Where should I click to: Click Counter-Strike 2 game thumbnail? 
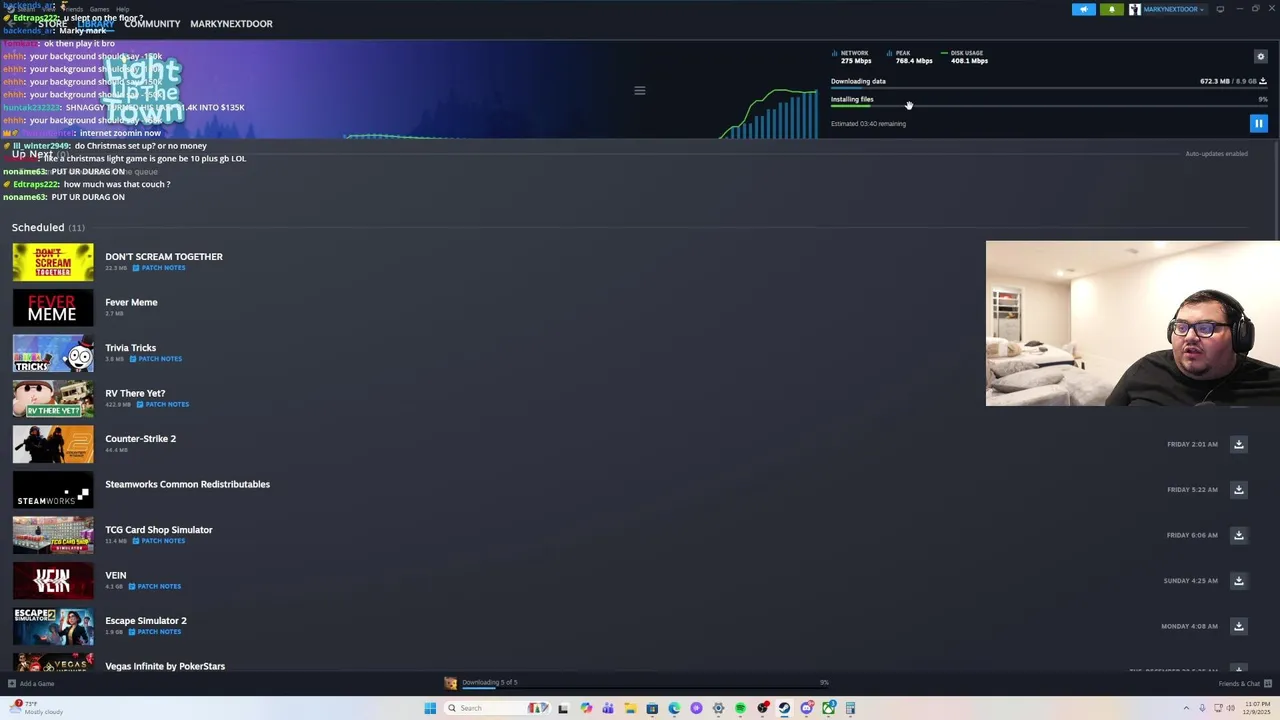[x=53, y=444]
